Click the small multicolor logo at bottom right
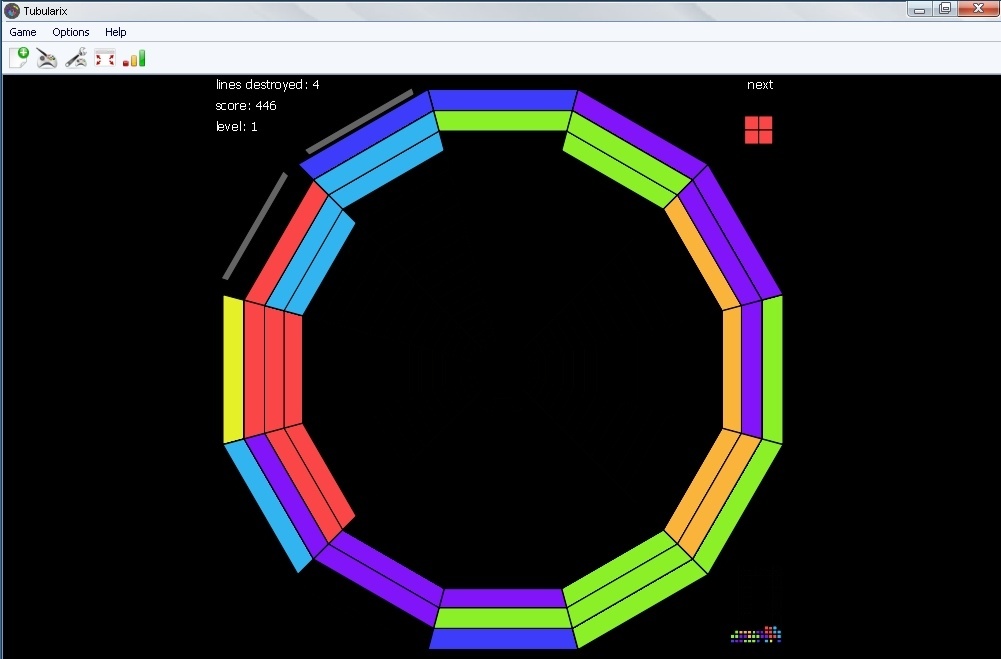1001x659 pixels. pos(756,633)
